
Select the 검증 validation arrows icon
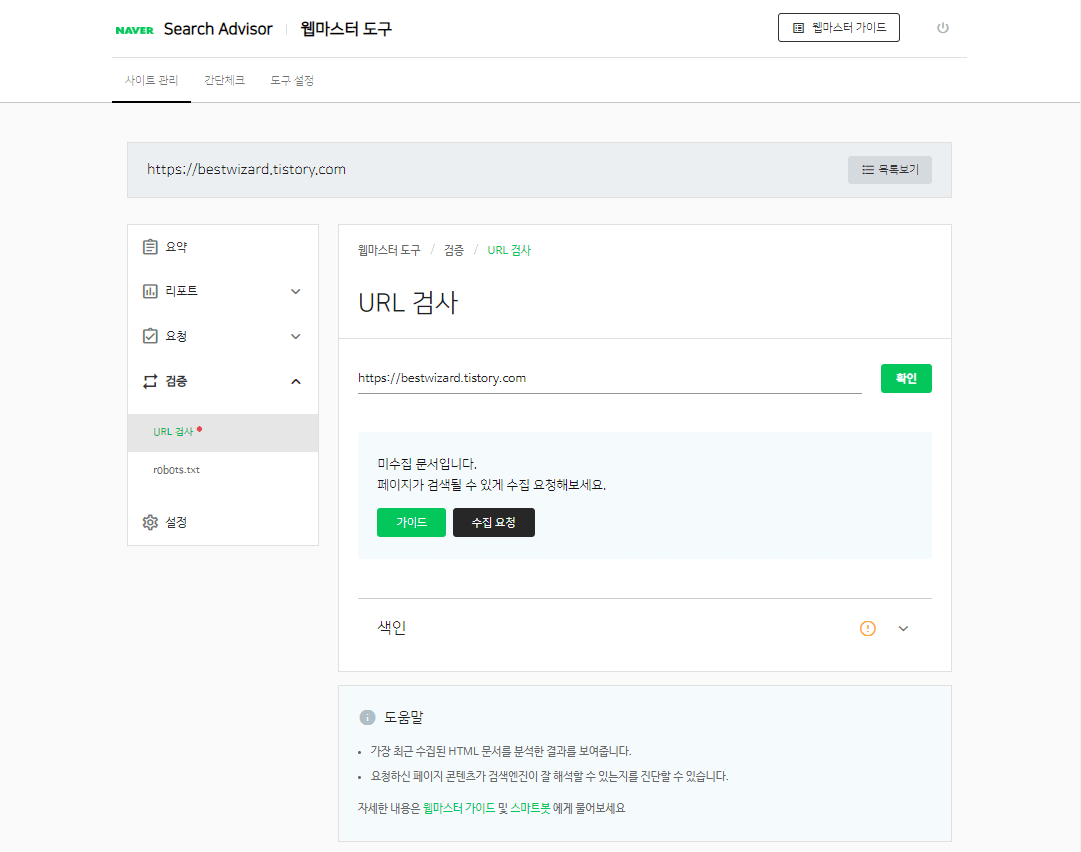pos(151,381)
